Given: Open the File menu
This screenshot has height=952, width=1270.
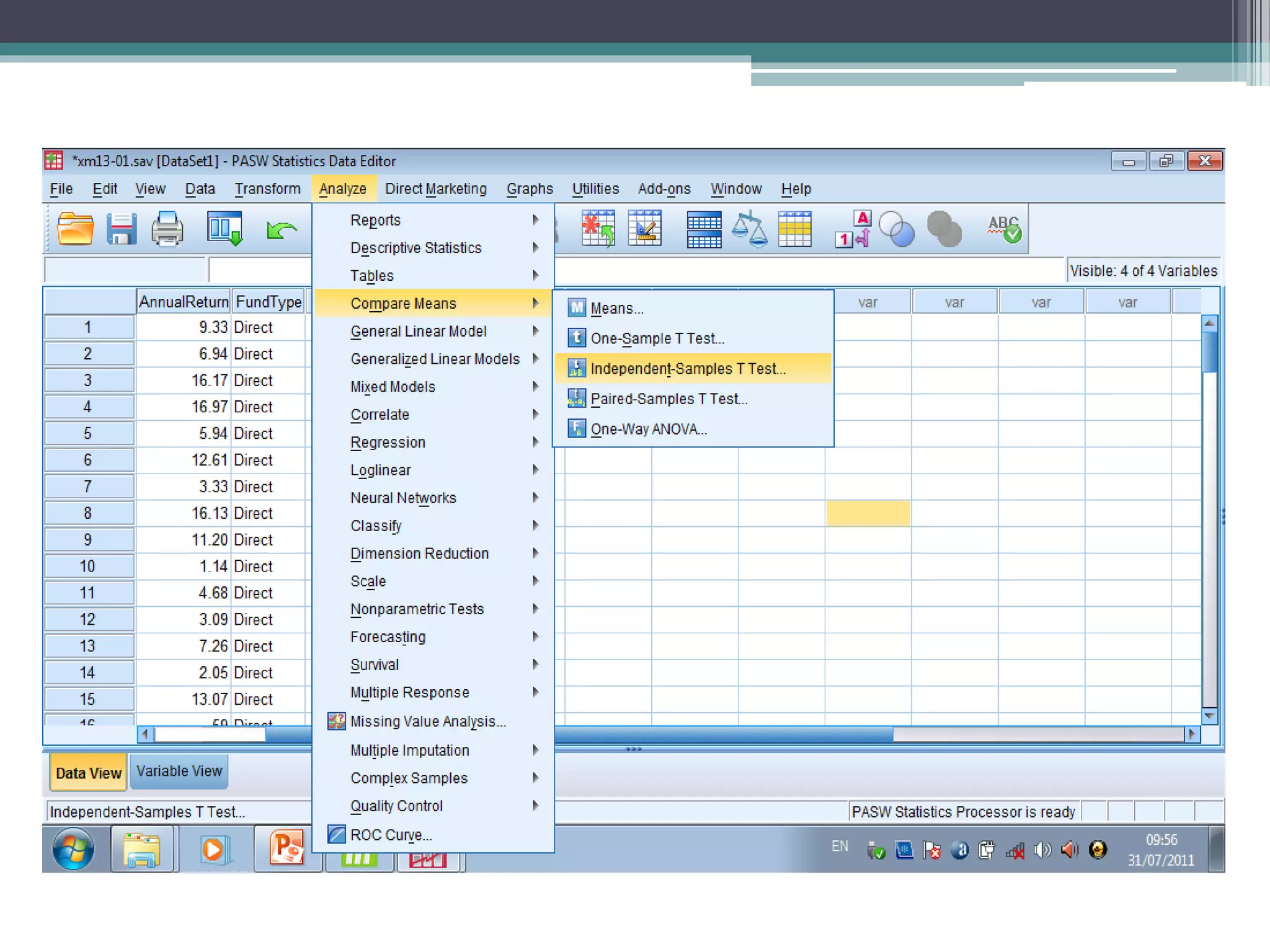Looking at the screenshot, I should click(x=61, y=189).
